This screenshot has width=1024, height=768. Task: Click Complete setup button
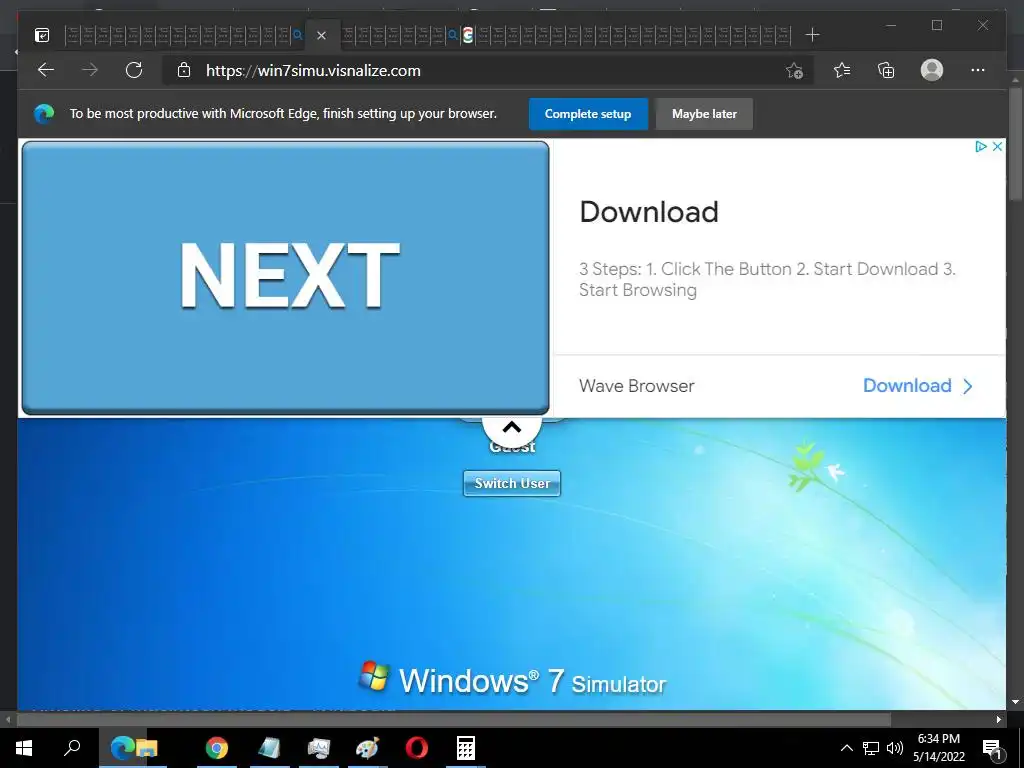coord(588,114)
